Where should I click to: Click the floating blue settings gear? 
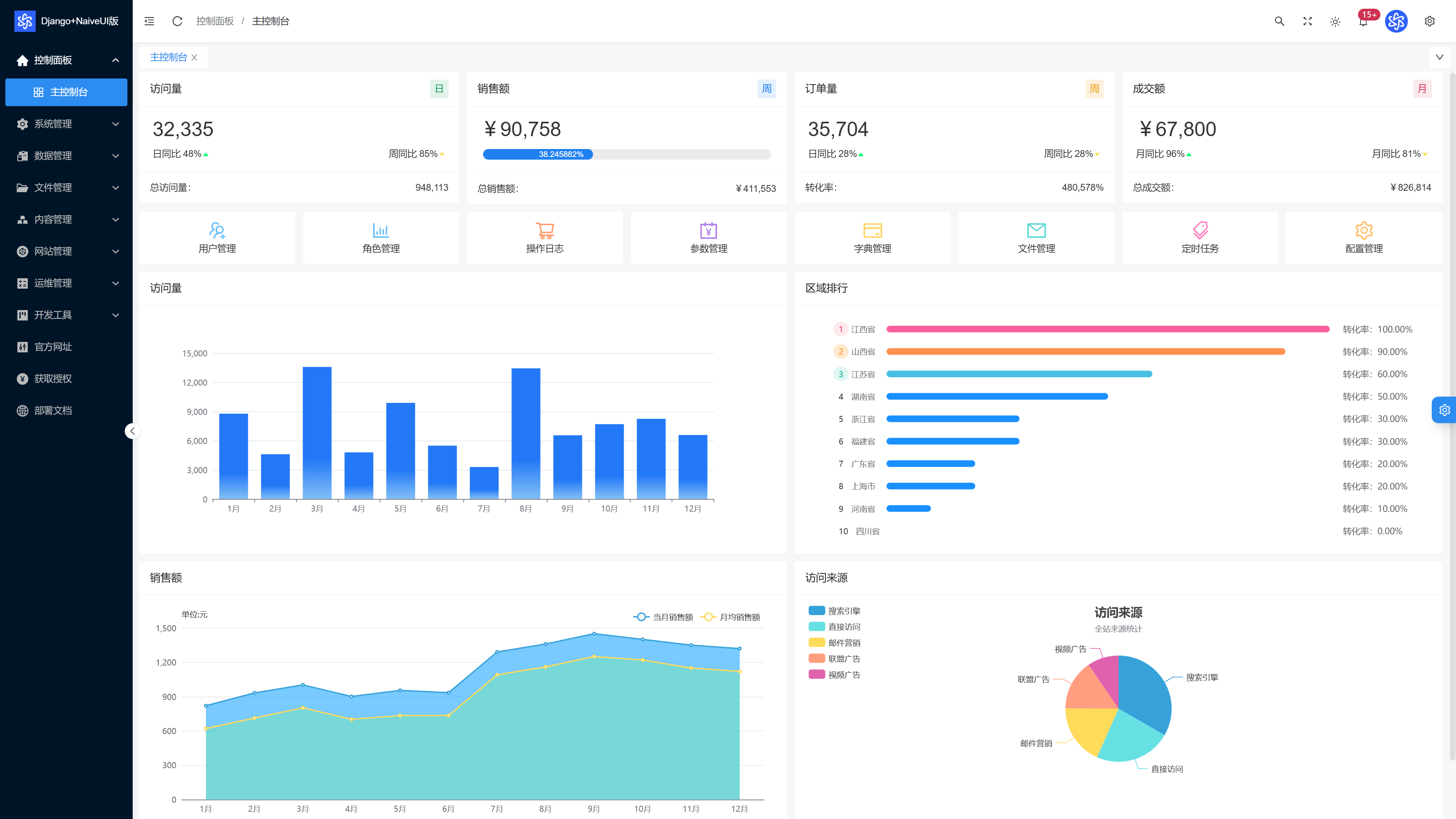(1444, 410)
